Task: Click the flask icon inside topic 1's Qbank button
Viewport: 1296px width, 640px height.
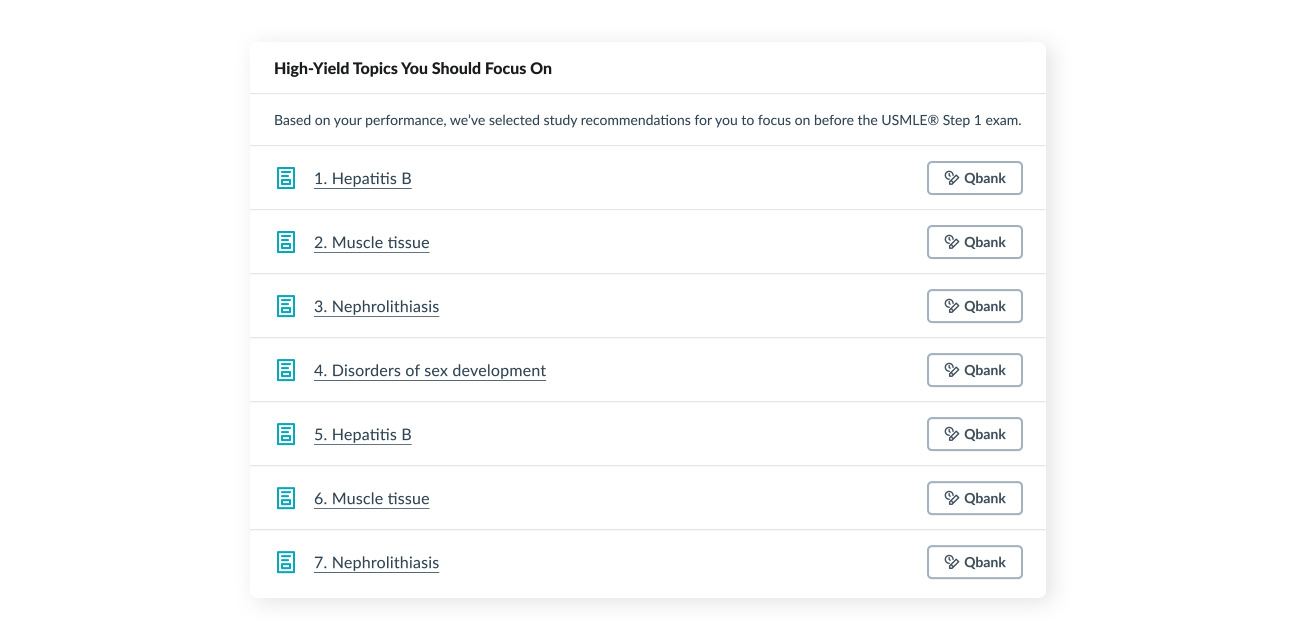Action: [950, 178]
